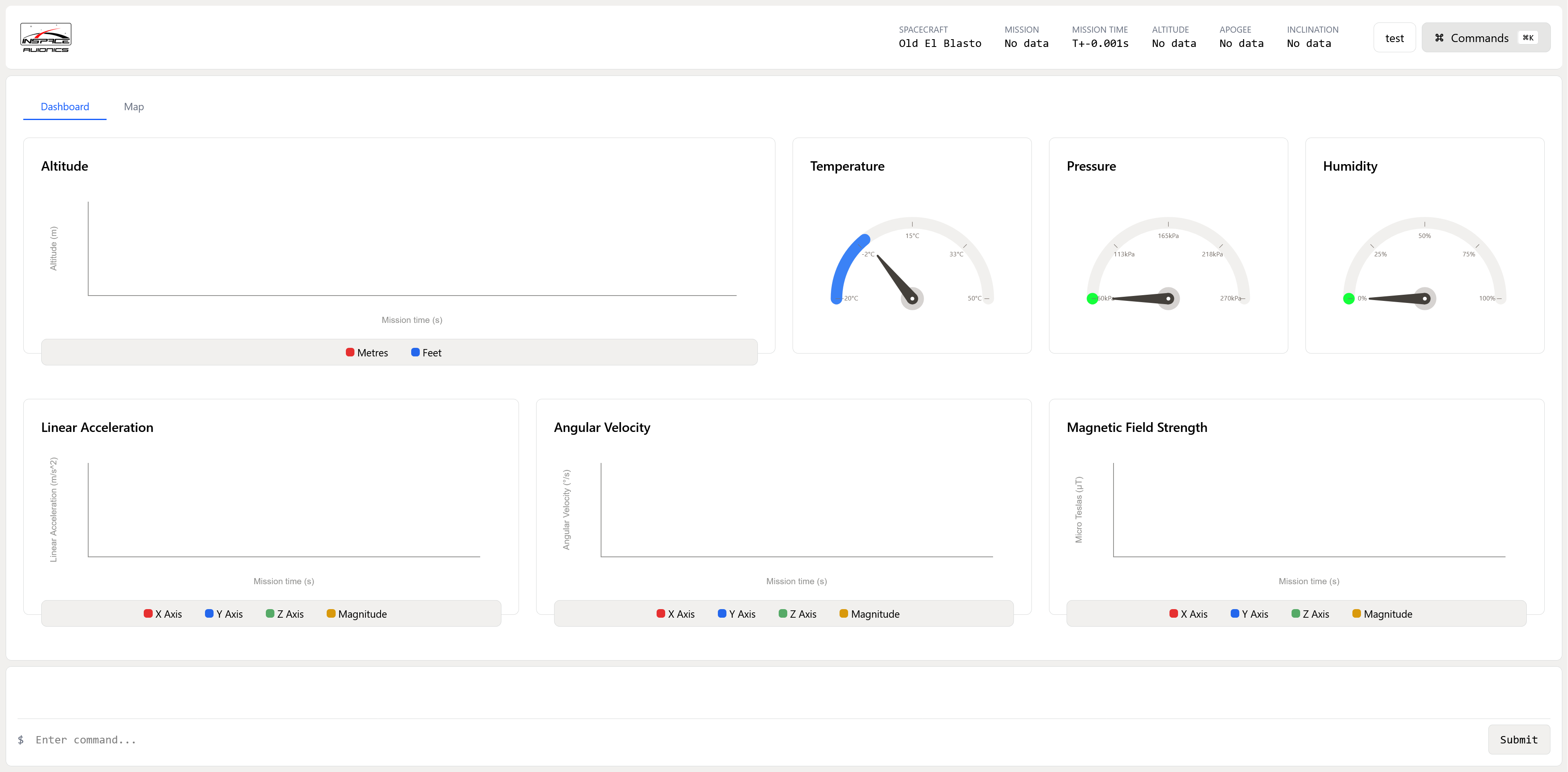Select the Dashboard tab
1568x772 pixels.
coord(65,107)
